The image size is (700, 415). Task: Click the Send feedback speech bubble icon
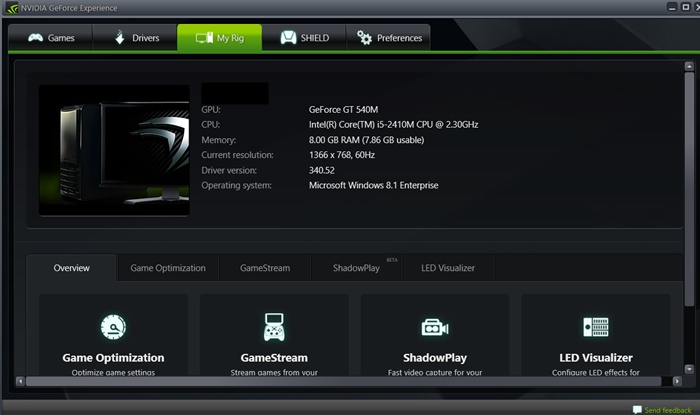(x=637, y=410)
